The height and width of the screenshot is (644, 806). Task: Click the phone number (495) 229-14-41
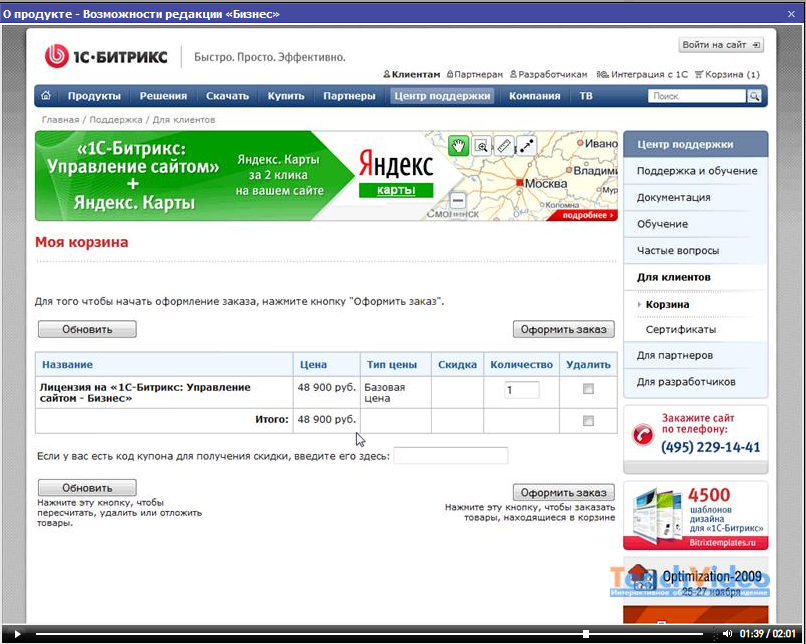coord(710,447)
